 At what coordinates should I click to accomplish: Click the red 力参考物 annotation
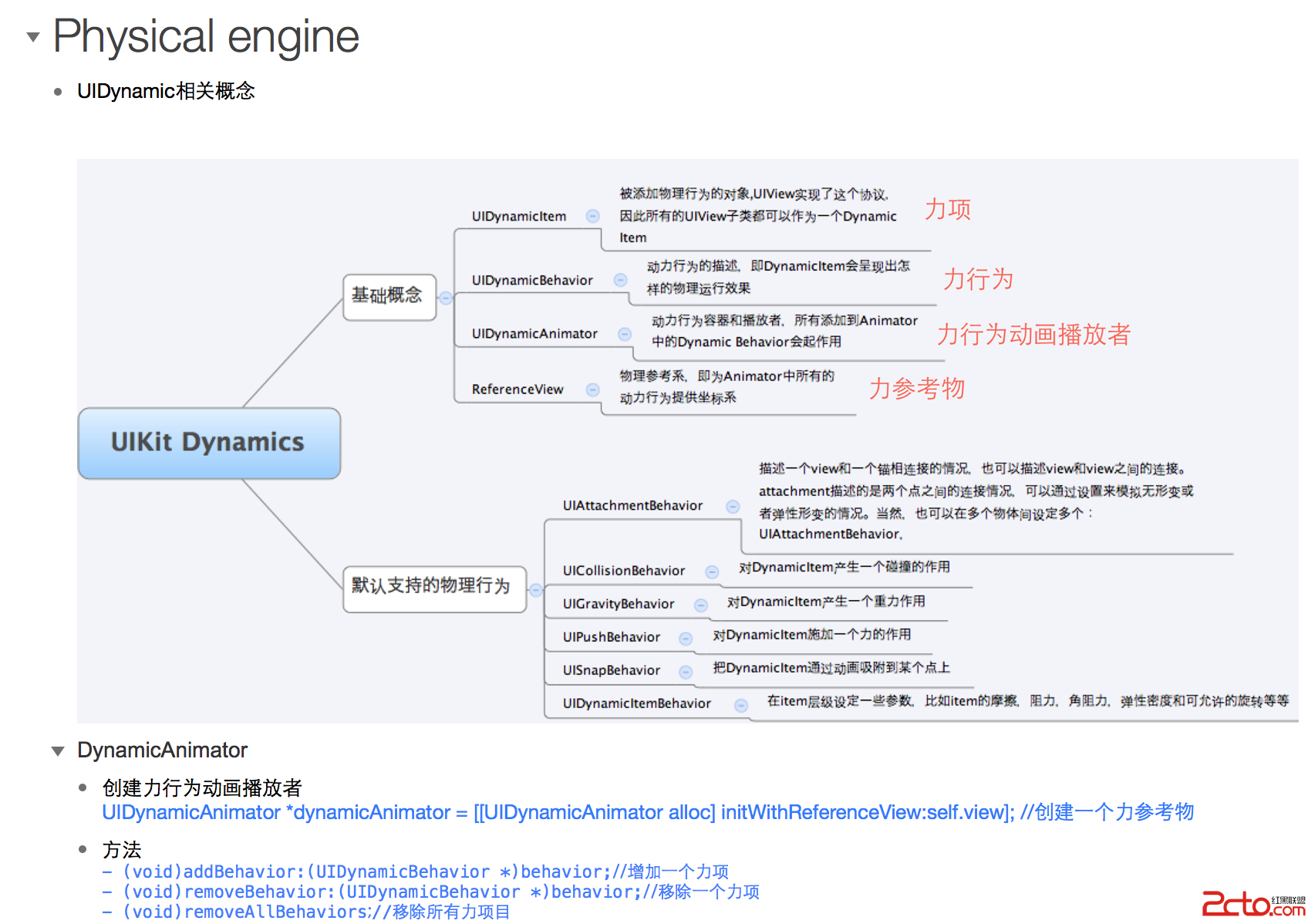(917, 388)
